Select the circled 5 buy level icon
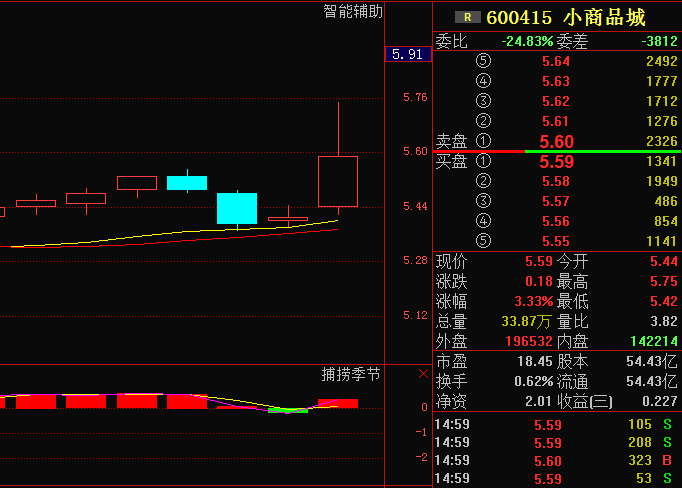The image size is (682, 488). coord(483,241)
